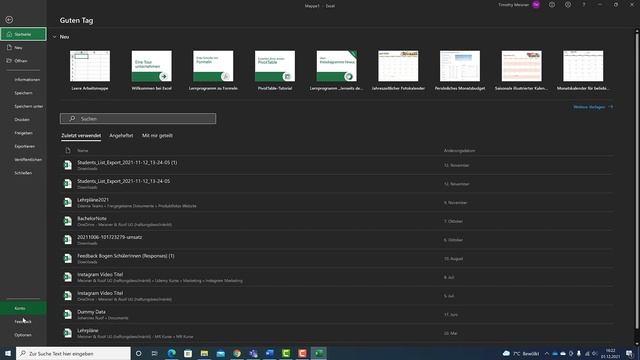Click Schließen in the sidebar
This screenshot has width=640, height=360.
(23, 173)
